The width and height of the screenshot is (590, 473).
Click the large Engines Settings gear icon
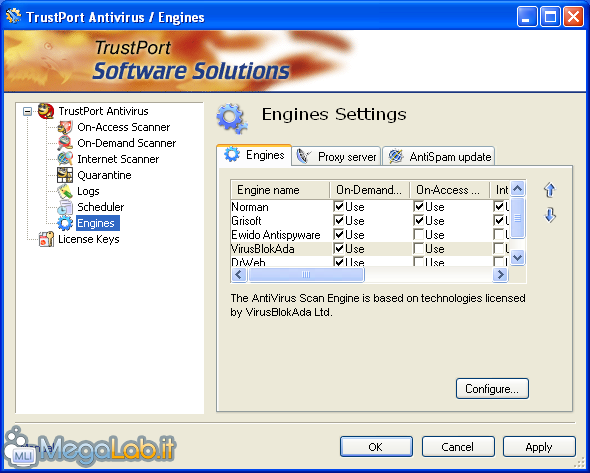232,119
